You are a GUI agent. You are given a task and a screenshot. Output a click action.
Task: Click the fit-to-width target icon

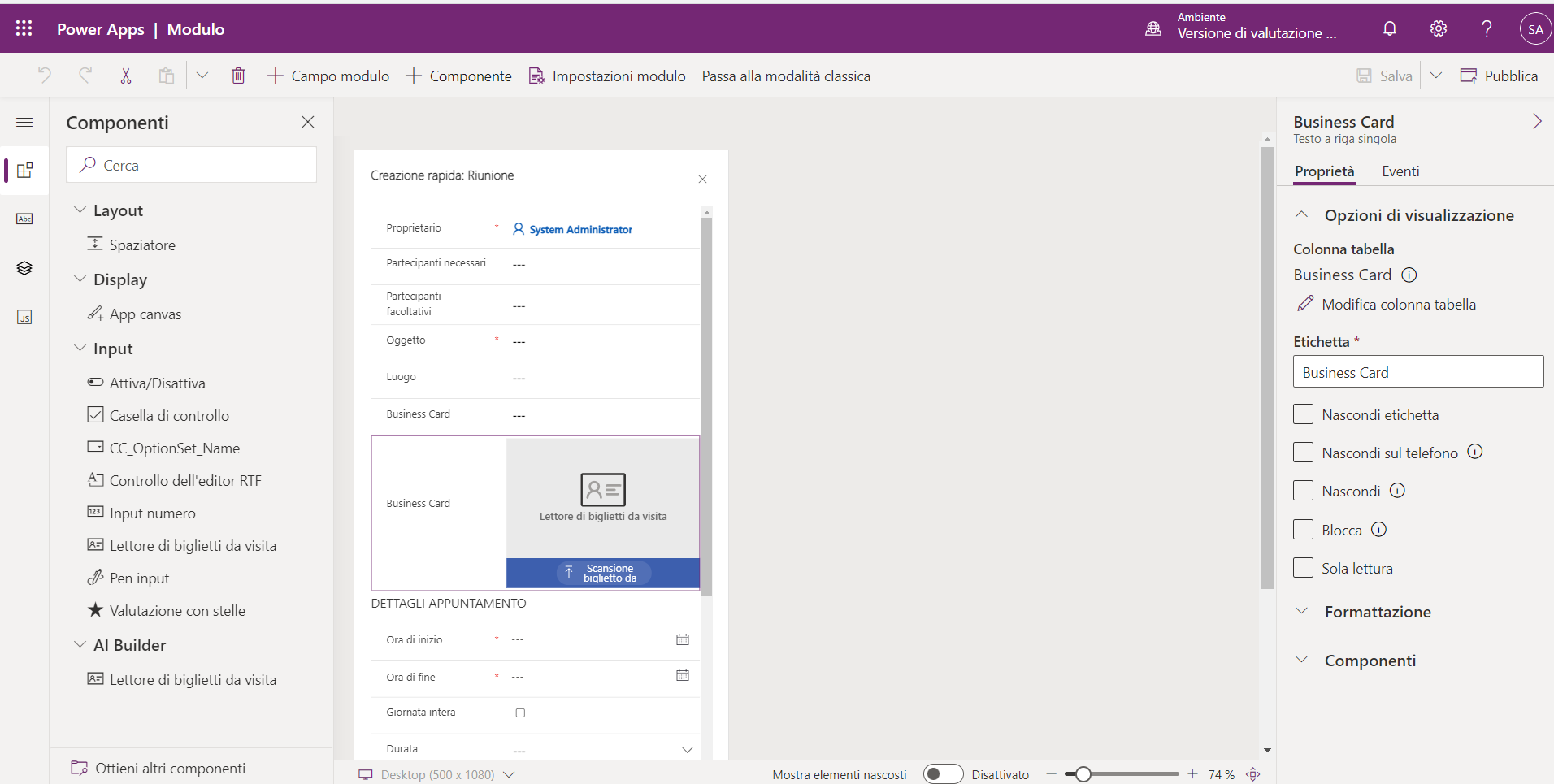pyautogui.click(x=1253, y=774)
